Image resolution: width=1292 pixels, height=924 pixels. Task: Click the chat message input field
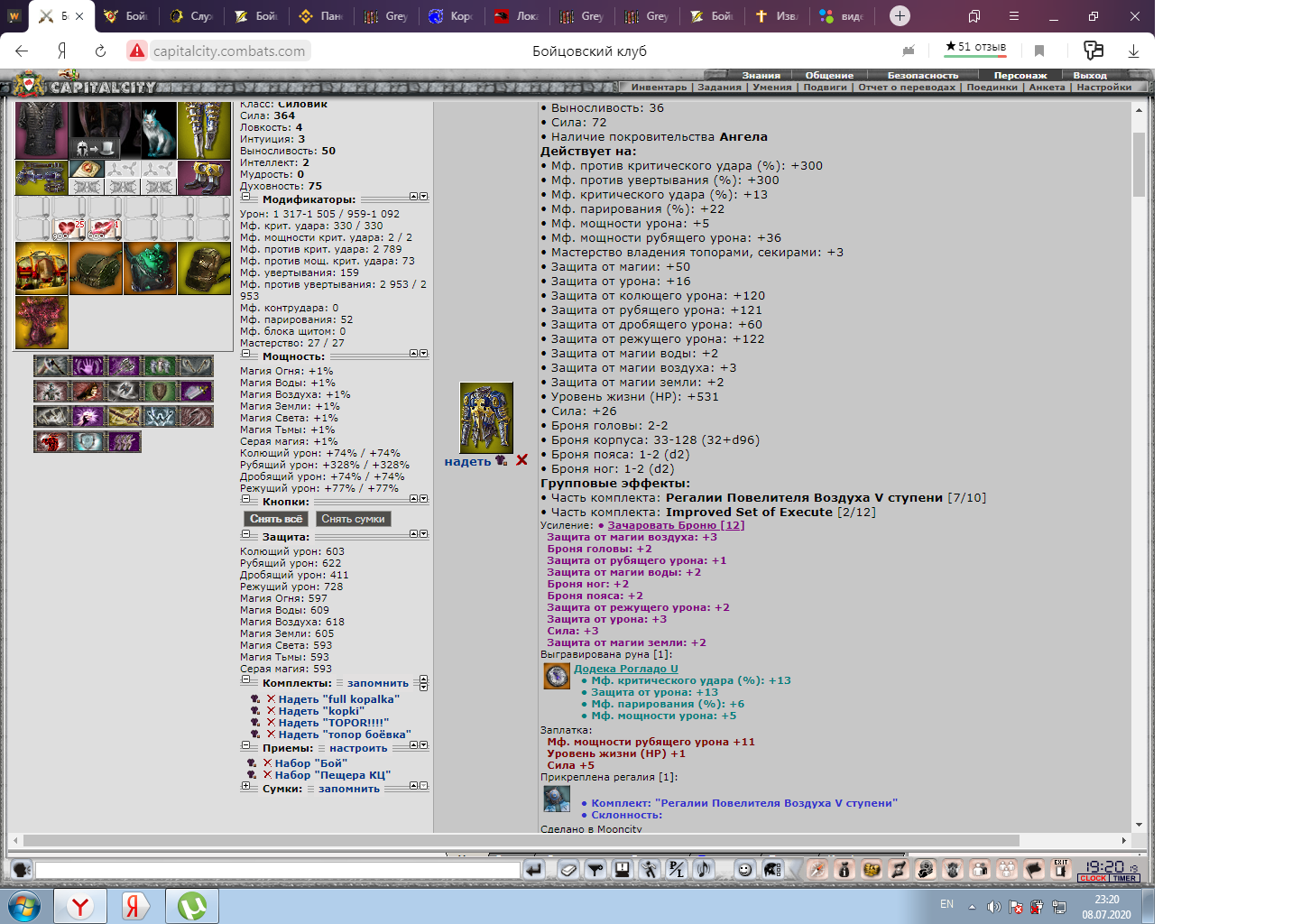(277, 870)
